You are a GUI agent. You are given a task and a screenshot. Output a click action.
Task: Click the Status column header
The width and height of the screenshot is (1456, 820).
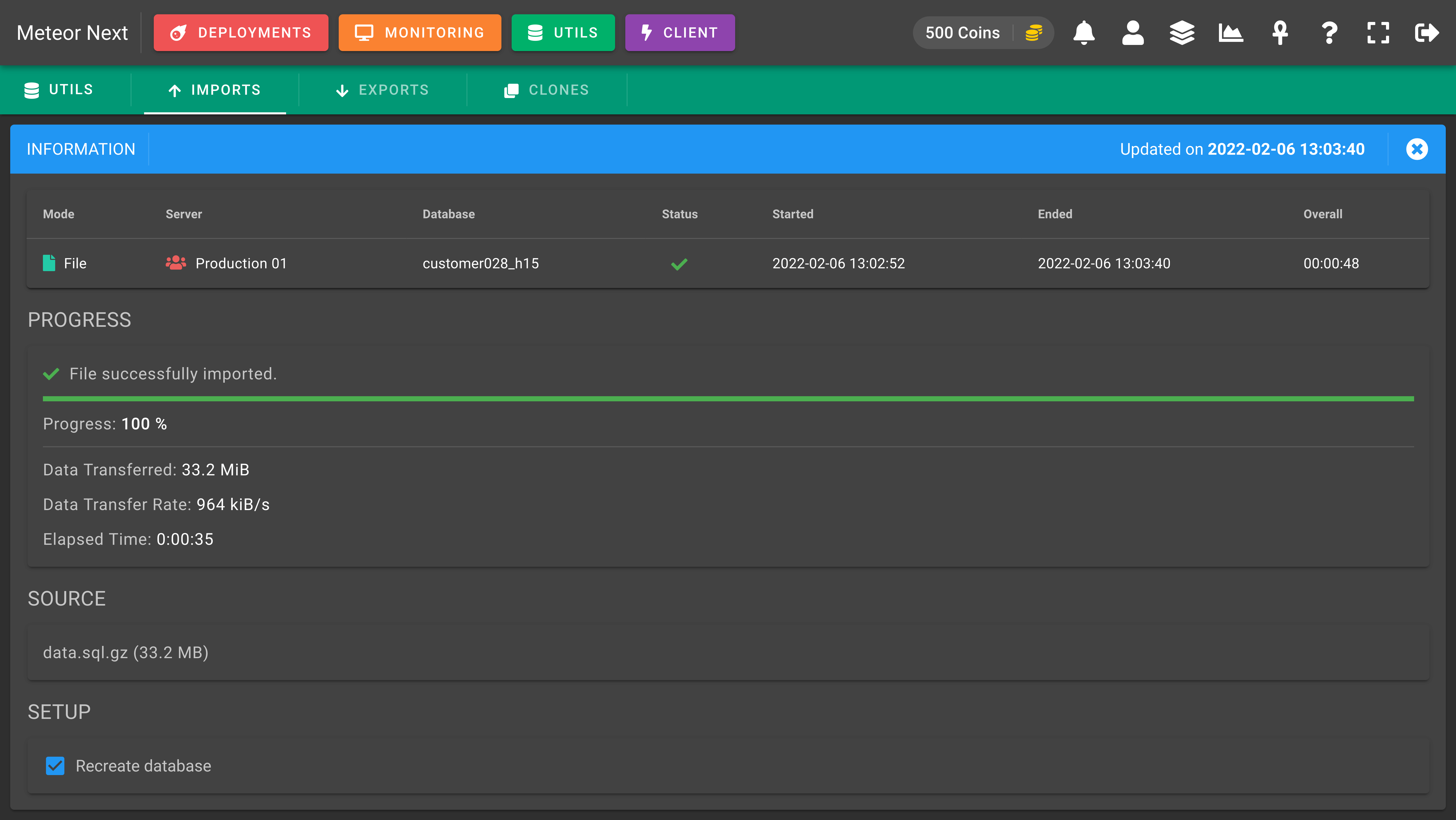[679, 214]
